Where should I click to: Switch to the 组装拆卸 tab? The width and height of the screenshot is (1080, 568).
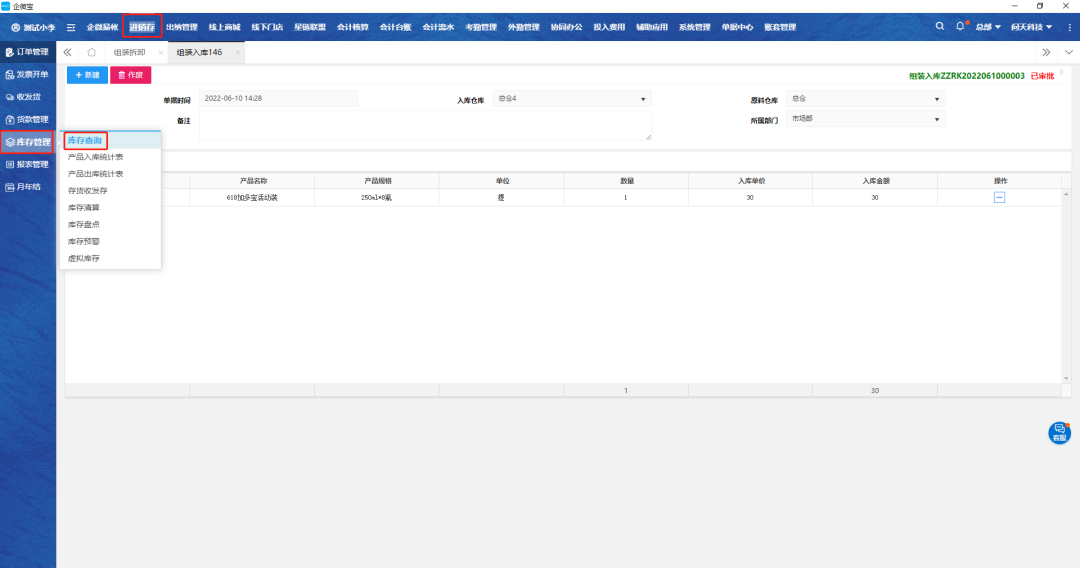coord(131,52)
